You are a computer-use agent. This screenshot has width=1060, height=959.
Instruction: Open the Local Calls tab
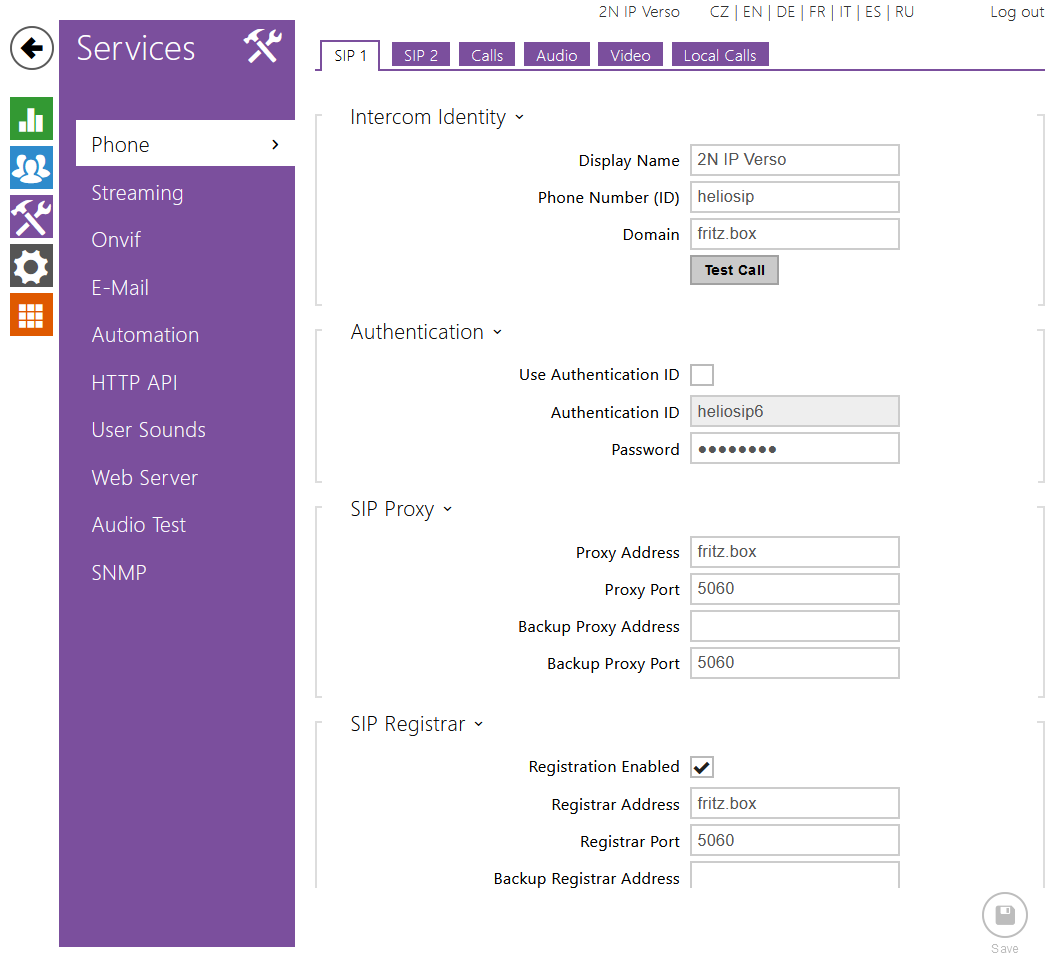719,56
